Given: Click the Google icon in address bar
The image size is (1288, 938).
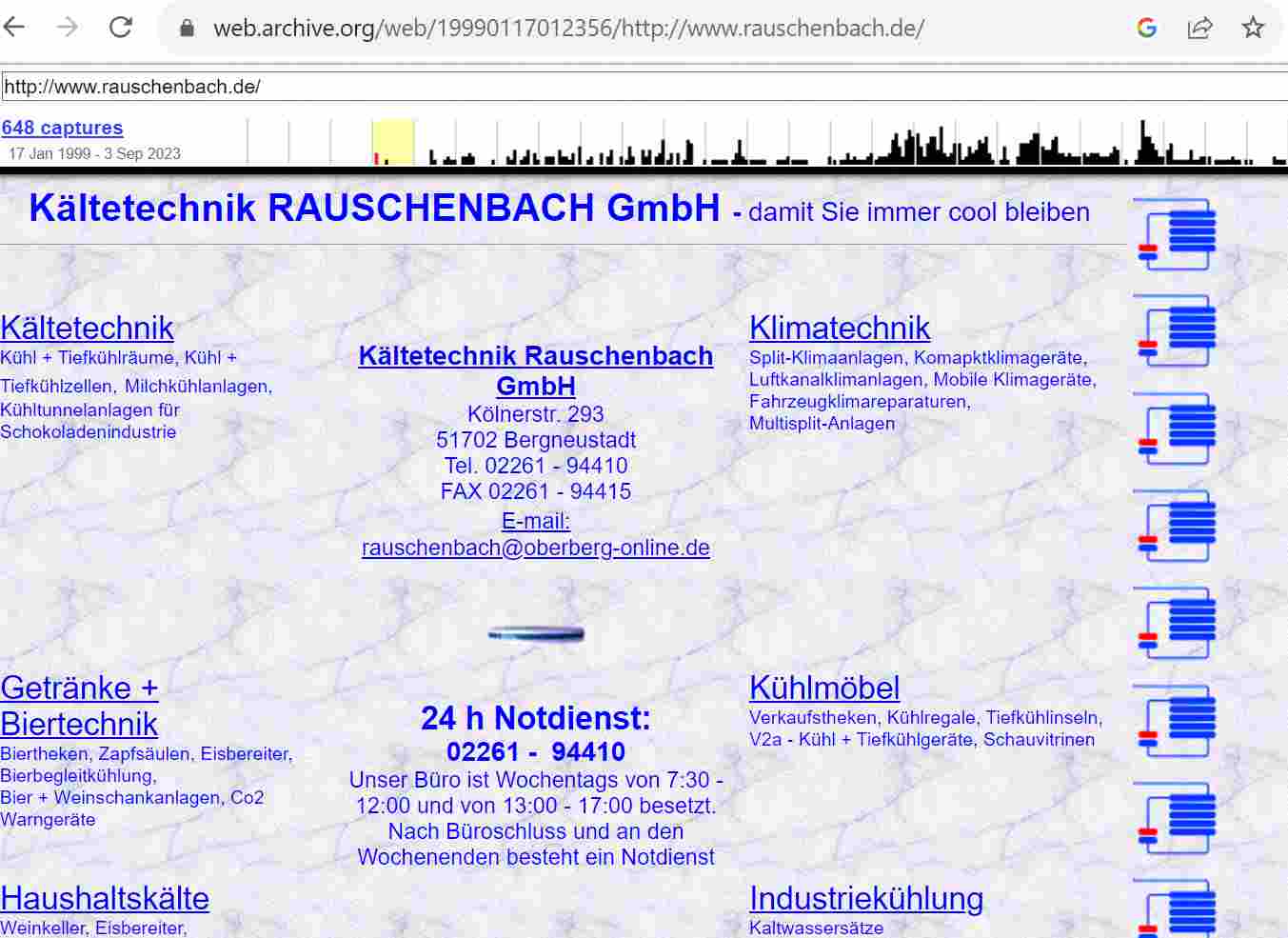Looking at the screenshot, I should 1147,28.
